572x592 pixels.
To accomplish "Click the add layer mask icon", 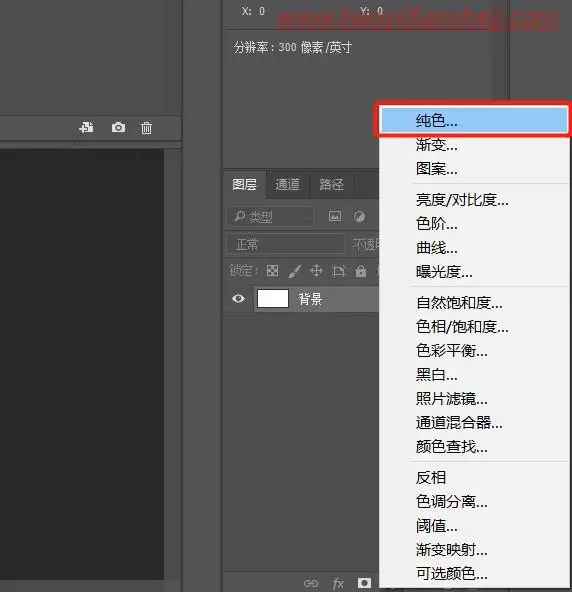I will [x=364, y=583].
